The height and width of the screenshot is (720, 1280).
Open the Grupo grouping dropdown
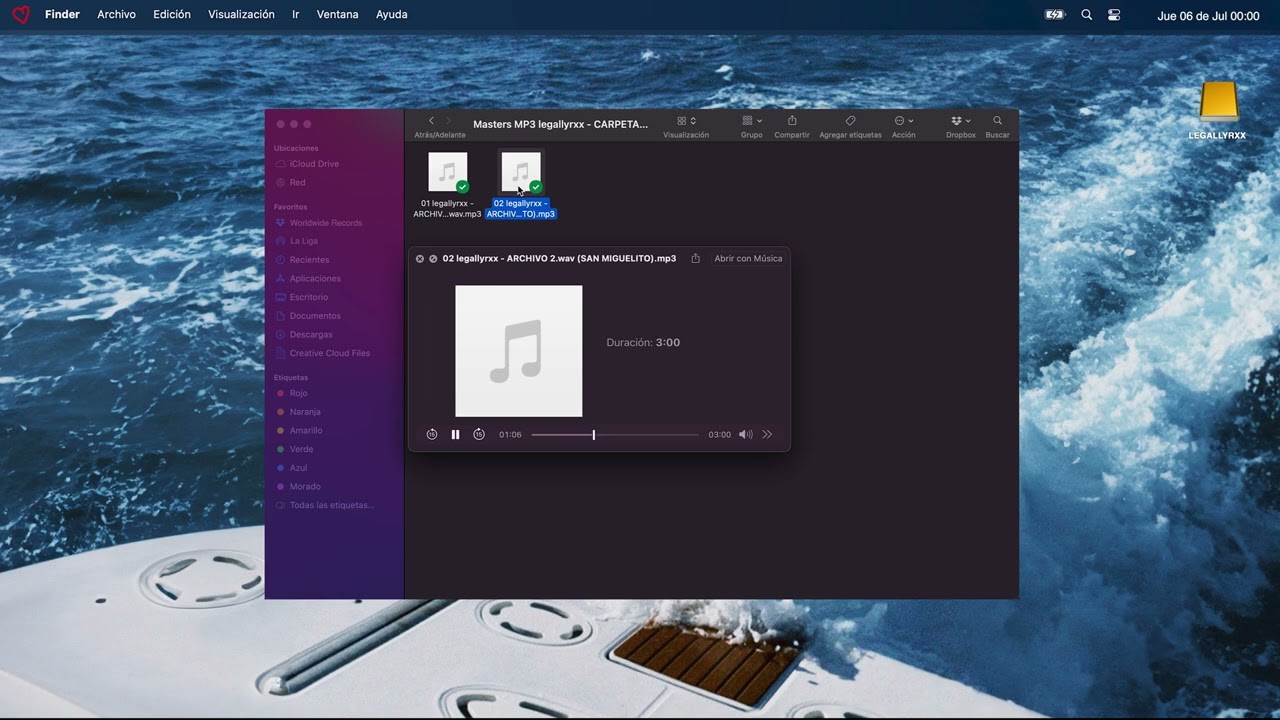tap(752, 121)
